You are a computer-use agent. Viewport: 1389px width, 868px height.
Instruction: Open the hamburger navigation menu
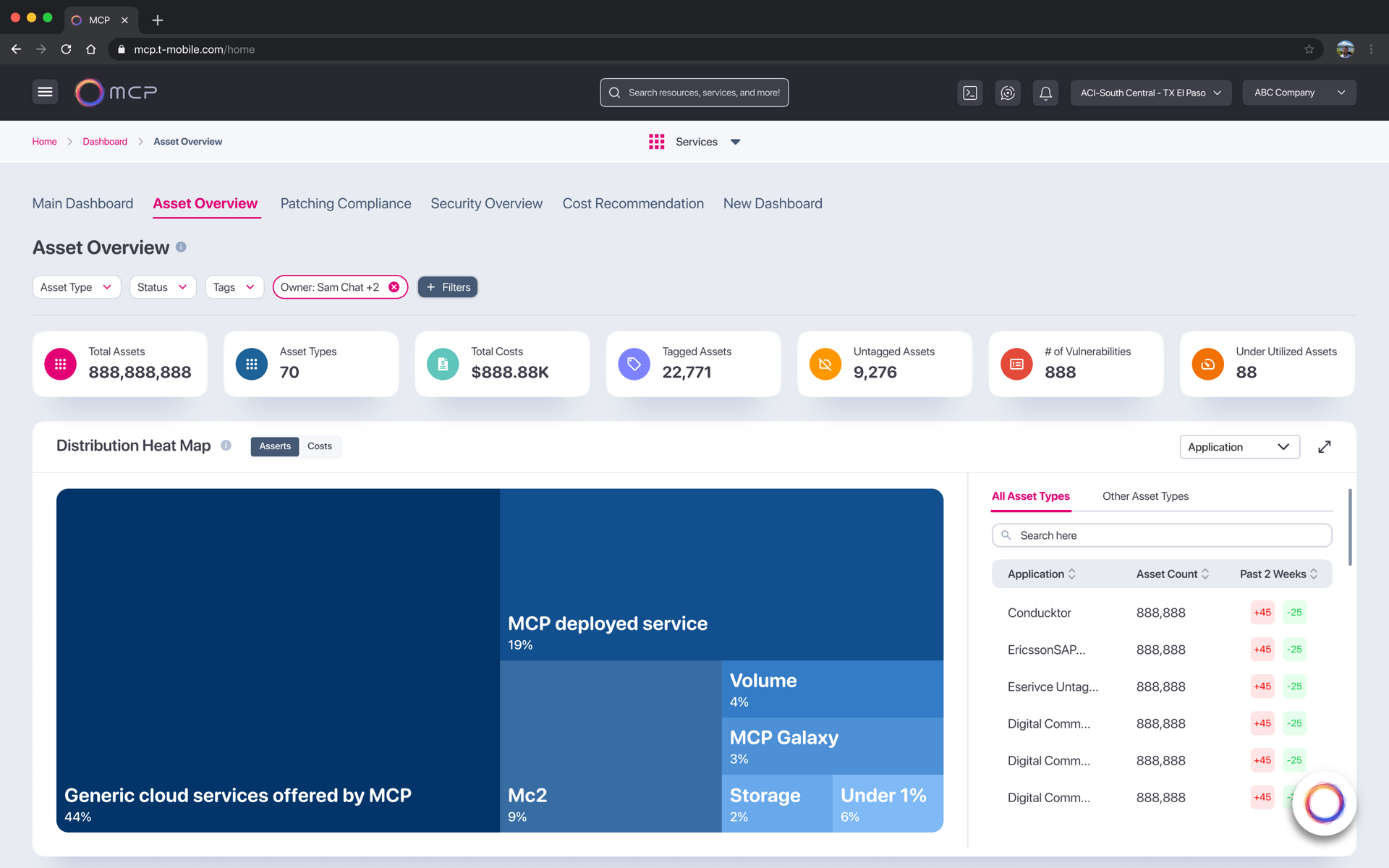(45, 92)
